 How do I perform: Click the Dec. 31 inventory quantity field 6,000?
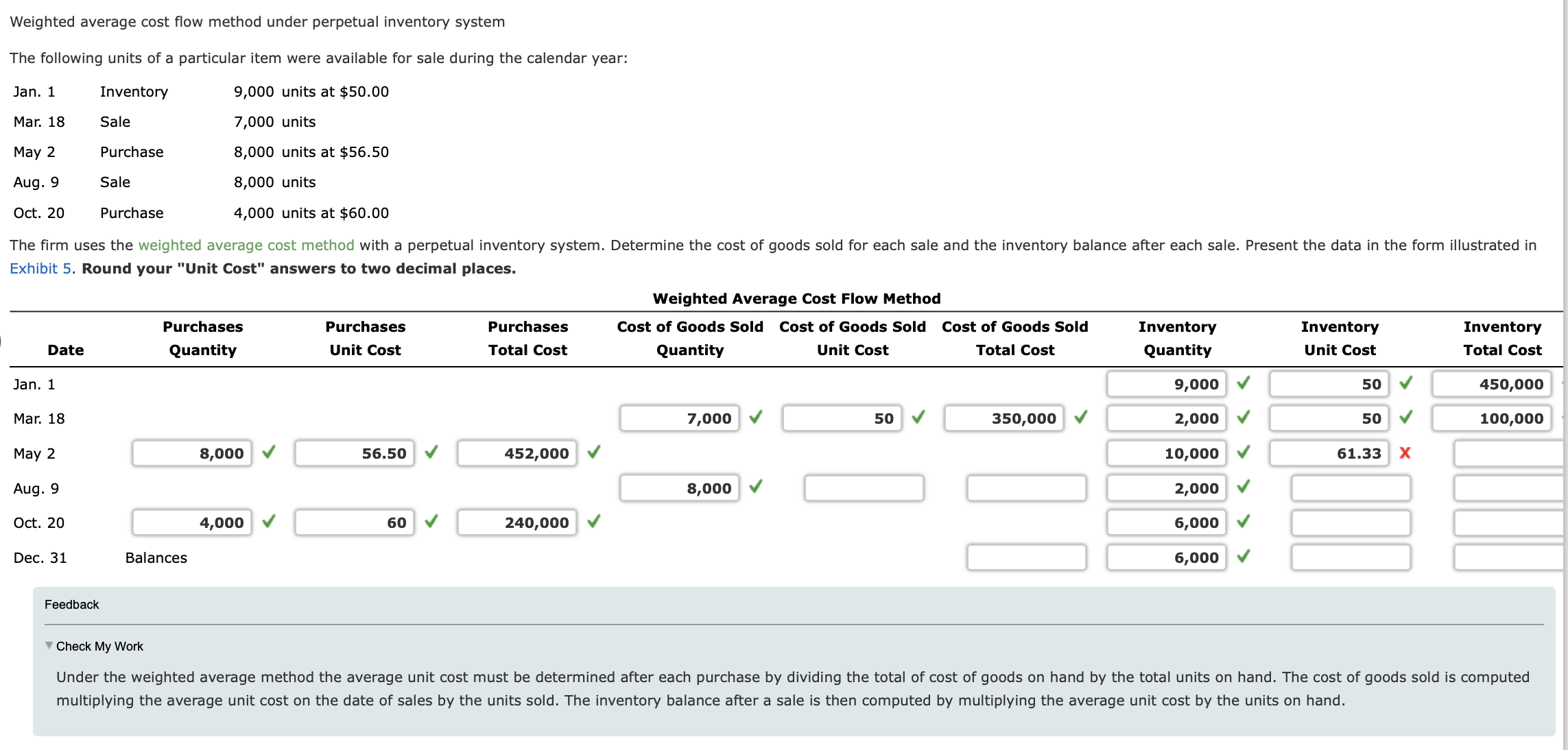[1166, 557]
